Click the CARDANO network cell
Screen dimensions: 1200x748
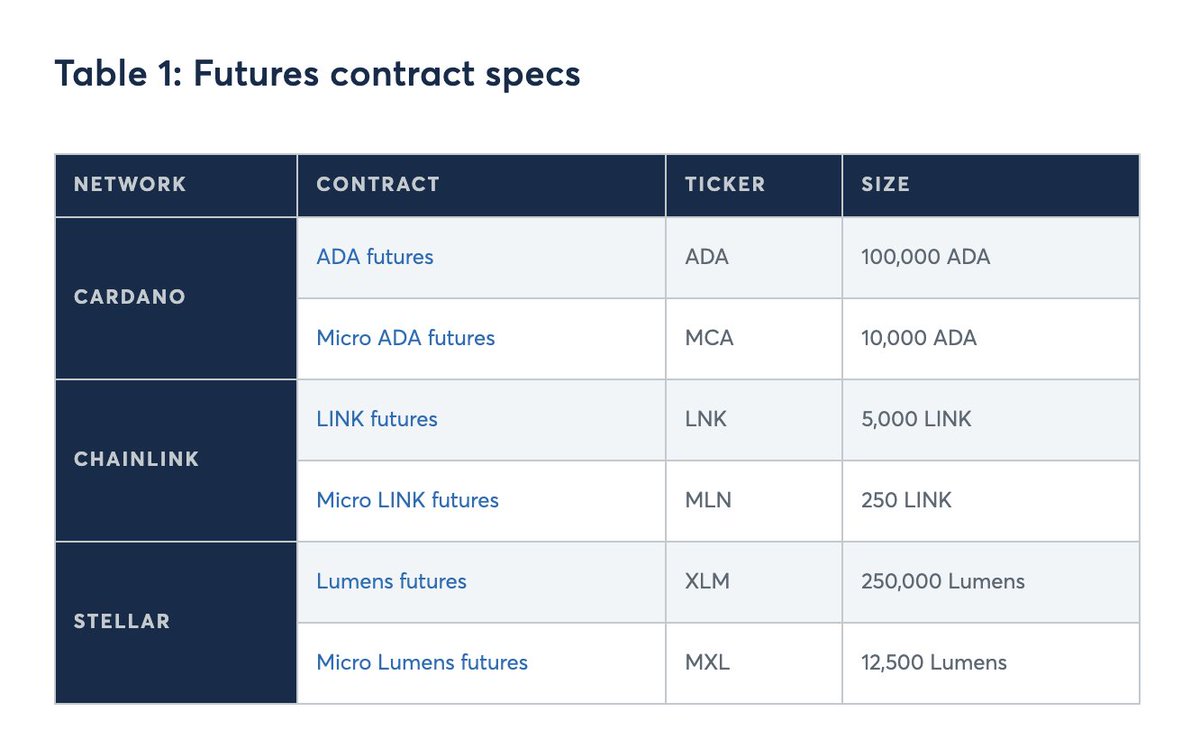coord(130,297)
